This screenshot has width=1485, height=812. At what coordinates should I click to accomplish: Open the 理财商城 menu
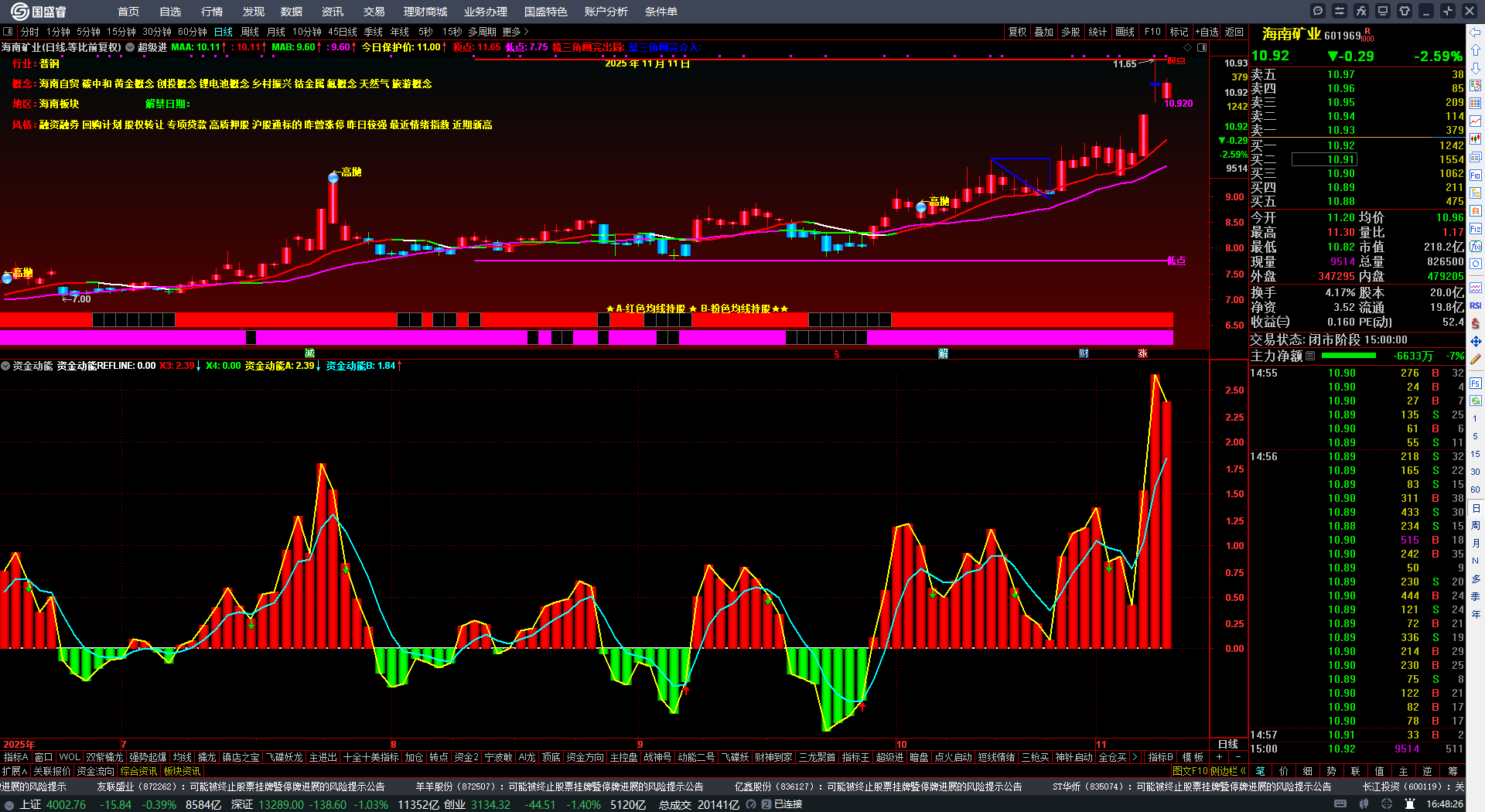point(425,12)
